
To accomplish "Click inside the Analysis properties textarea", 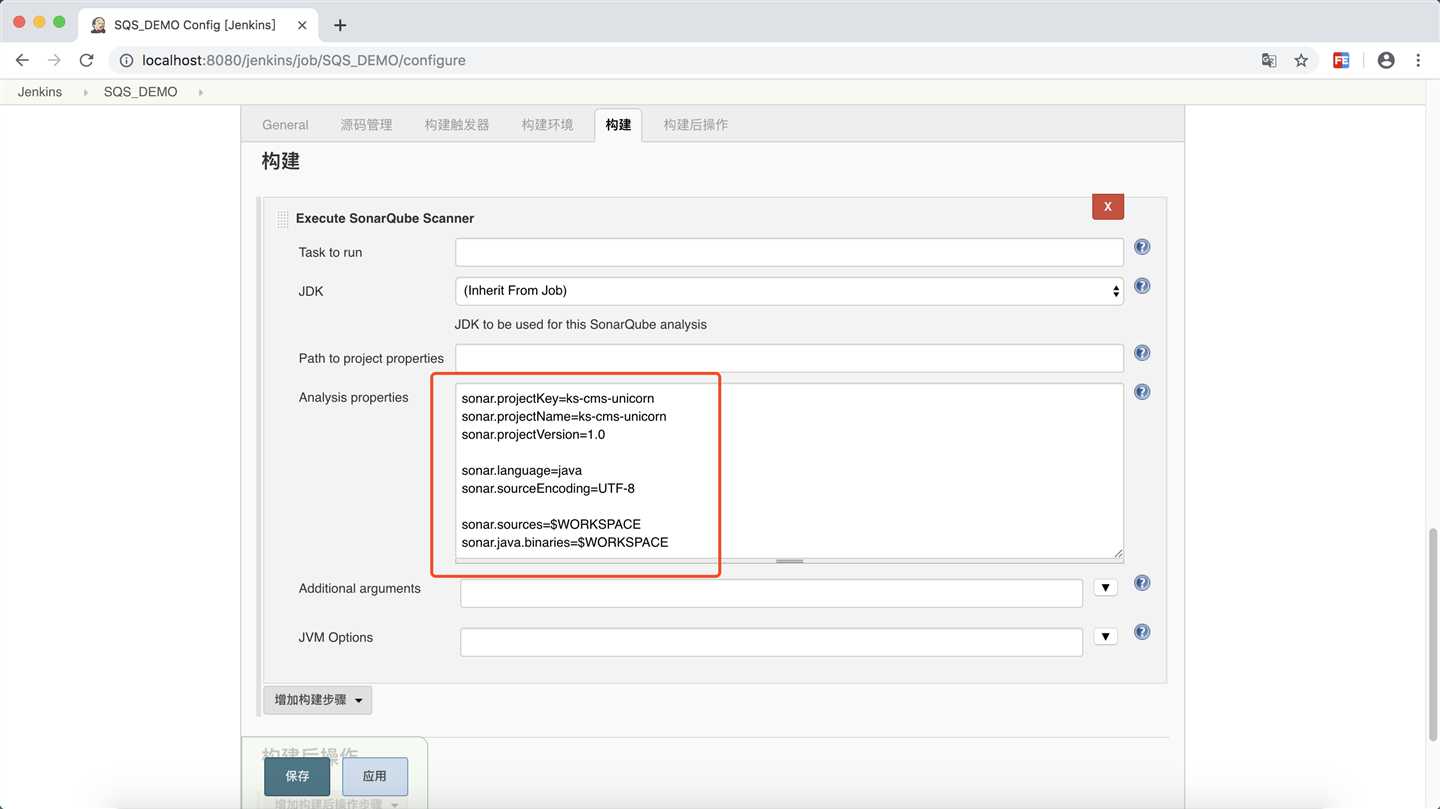I will tap(789, 471).
